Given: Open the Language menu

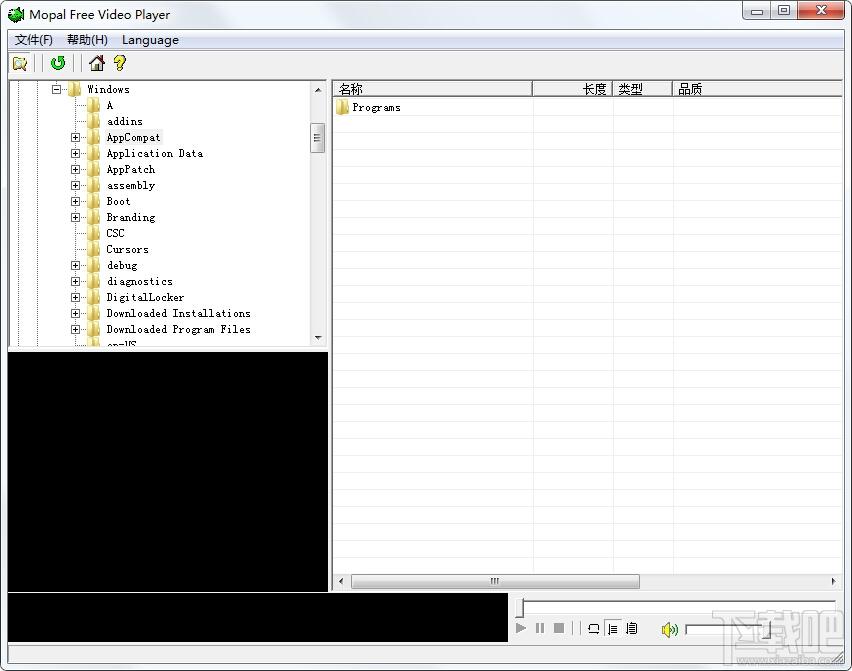Looking at the screenshot, I should [x=151, y=40].
